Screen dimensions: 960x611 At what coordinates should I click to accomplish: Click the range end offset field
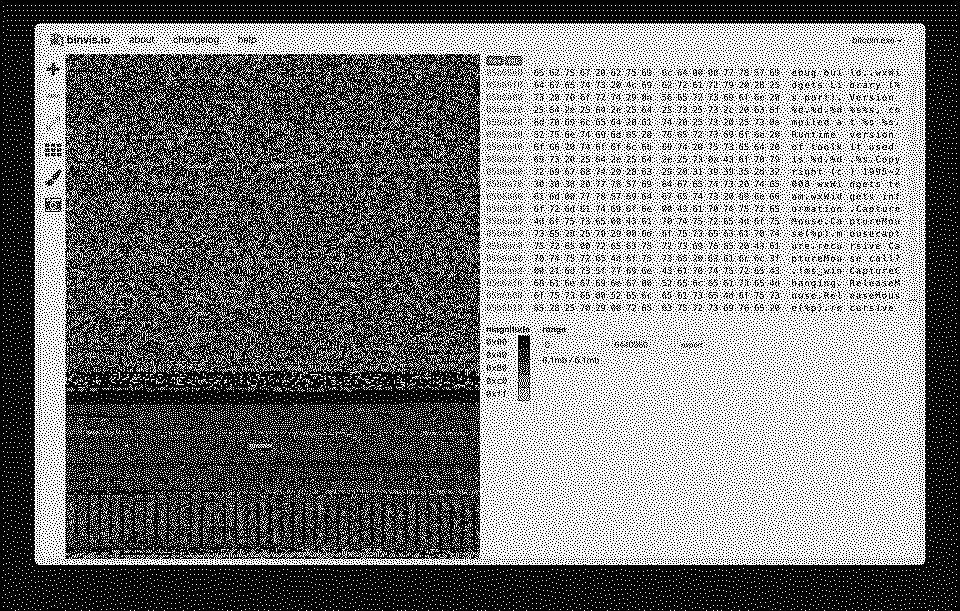click(x=640, y=345)
